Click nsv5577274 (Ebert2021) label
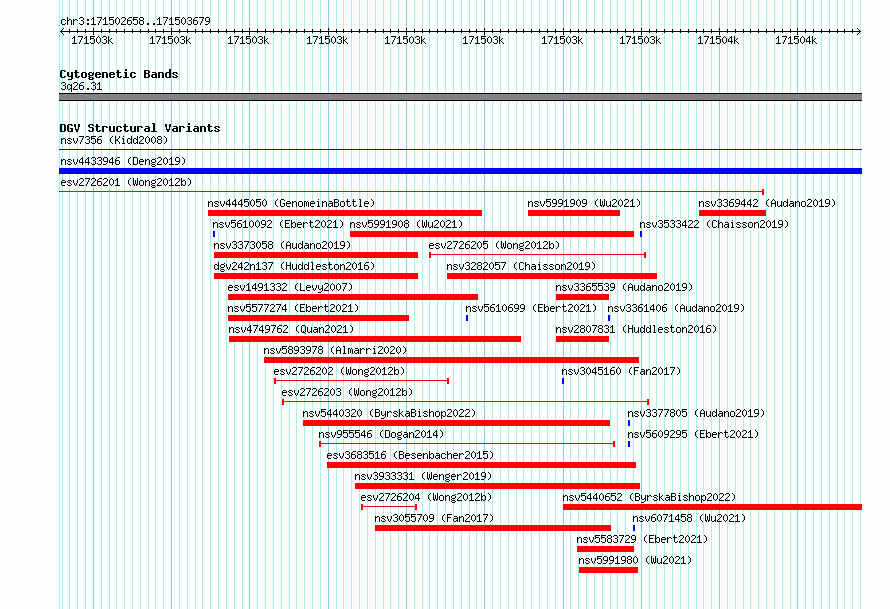The image size is (890, 609). coord(293,308)
